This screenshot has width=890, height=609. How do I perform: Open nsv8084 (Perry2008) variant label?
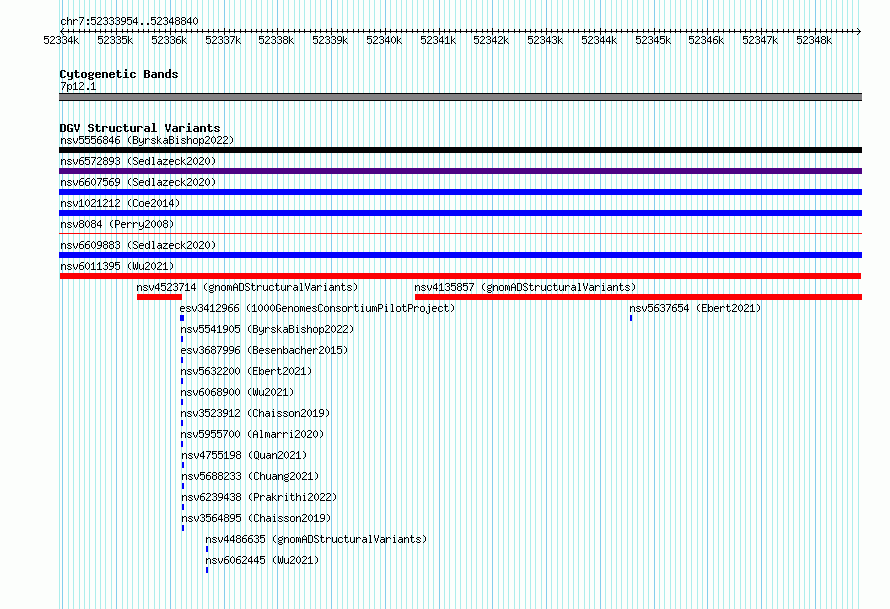pyautogui.click(x=117, y=224)
